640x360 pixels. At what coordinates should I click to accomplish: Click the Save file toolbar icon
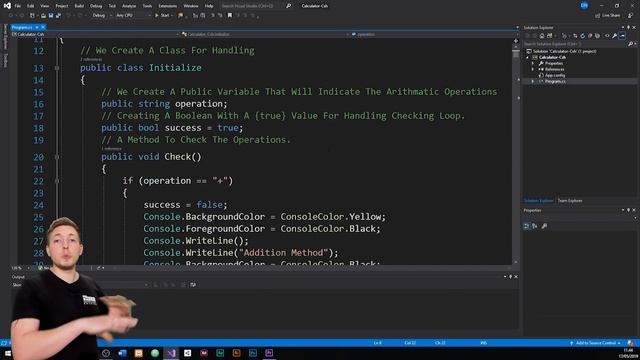(51, 16)
